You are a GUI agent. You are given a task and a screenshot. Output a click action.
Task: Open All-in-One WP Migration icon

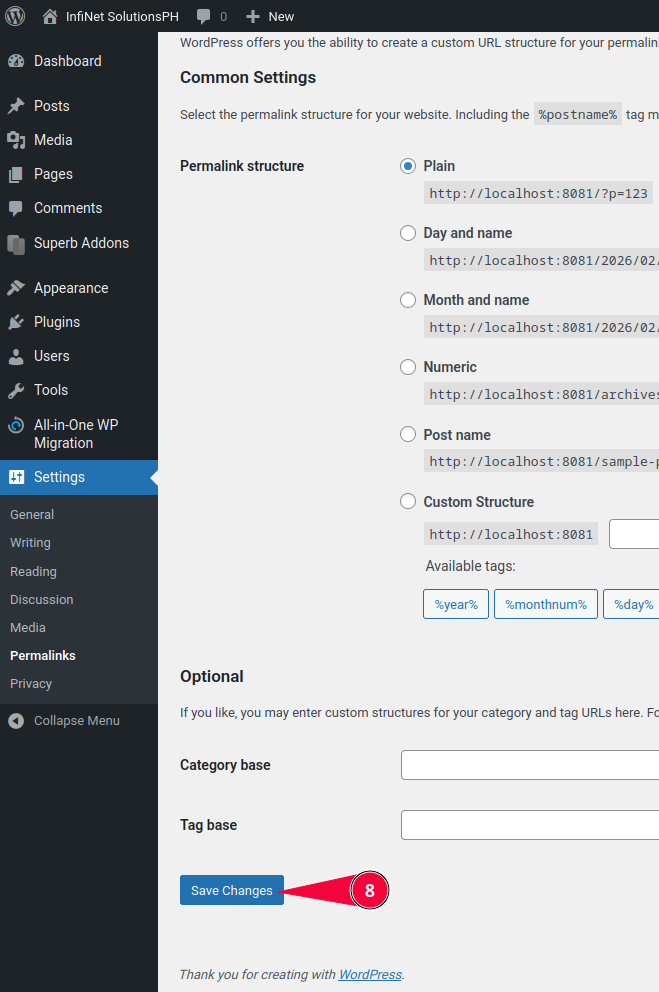tap(16, 425)
